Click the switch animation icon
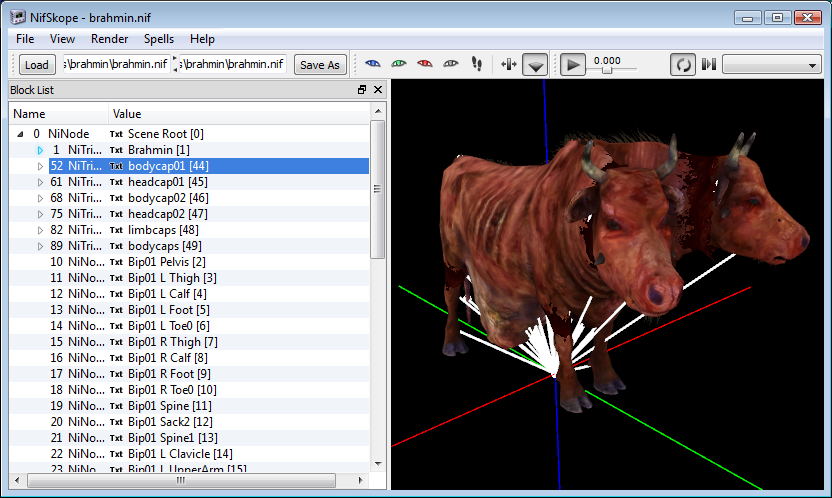Viewport: 832px width, 498px height. 709,65
